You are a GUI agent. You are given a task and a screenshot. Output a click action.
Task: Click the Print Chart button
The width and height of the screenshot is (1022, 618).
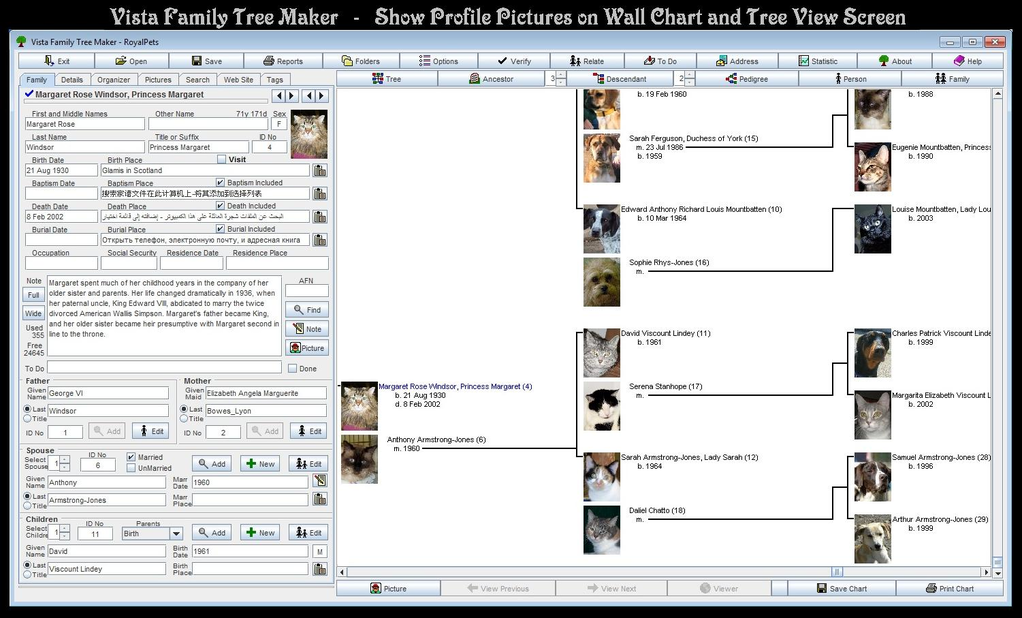950,588
